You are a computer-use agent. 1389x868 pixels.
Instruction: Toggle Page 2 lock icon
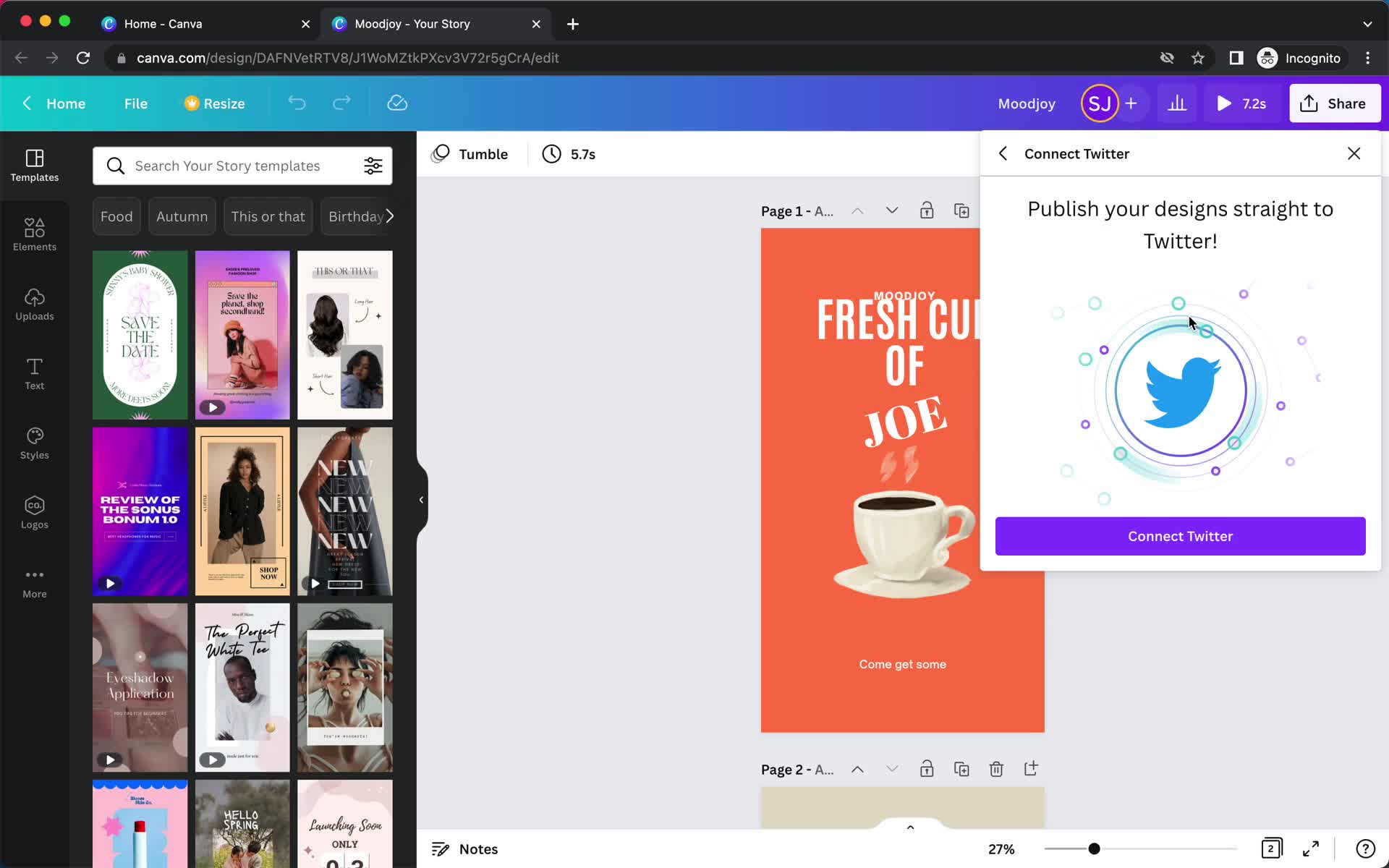(x=926, y=769)
